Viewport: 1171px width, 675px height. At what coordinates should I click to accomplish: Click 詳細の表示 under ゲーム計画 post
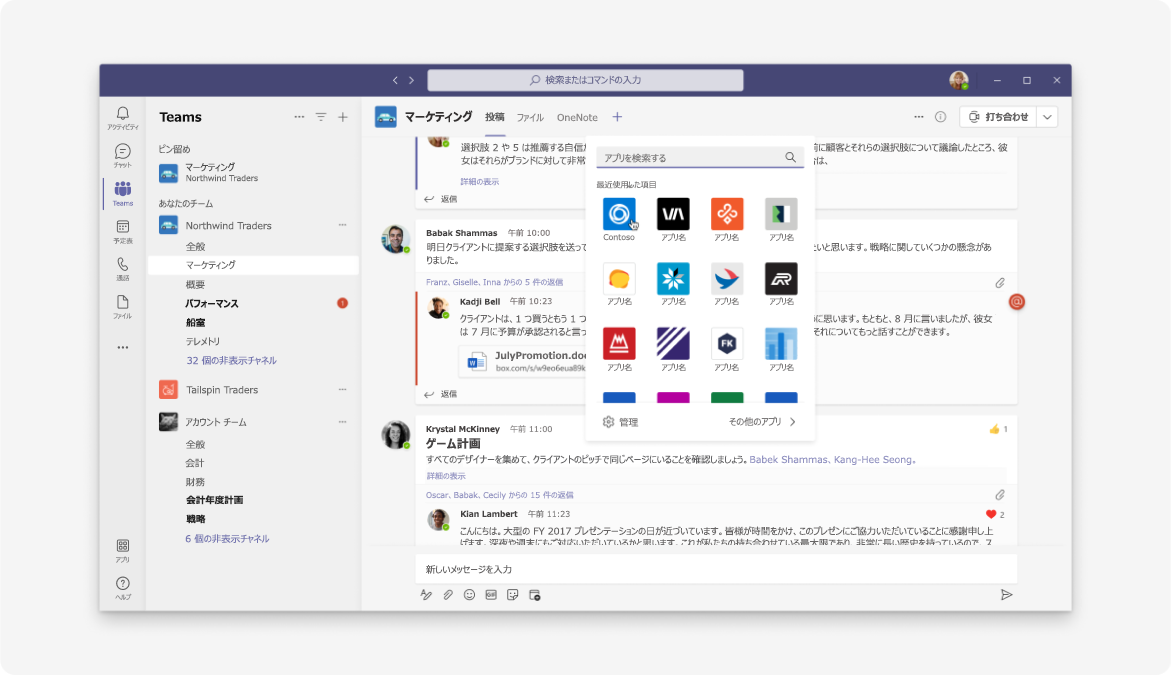(x=446, y=476)
